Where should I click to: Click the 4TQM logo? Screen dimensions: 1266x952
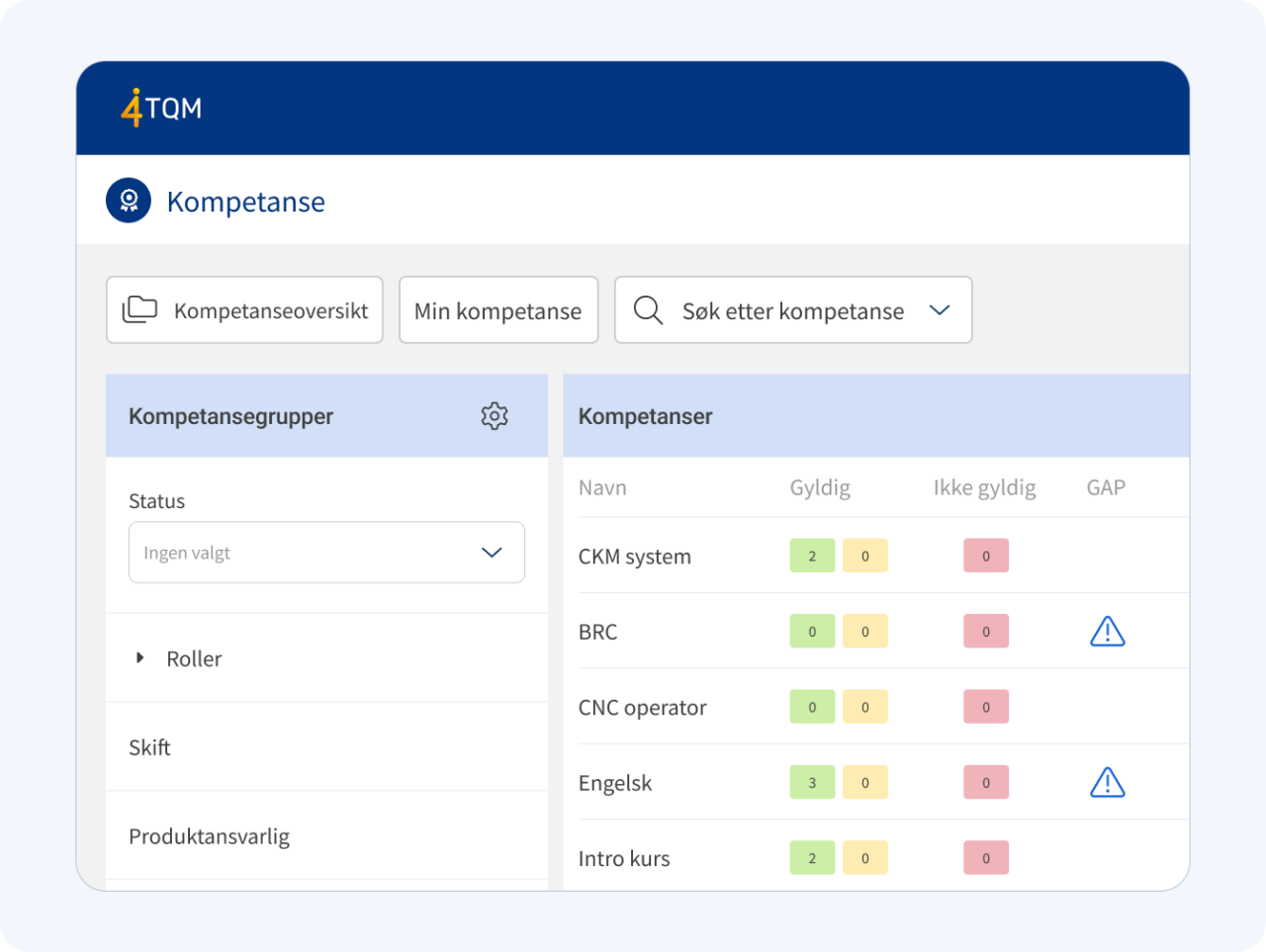point(161,108)
